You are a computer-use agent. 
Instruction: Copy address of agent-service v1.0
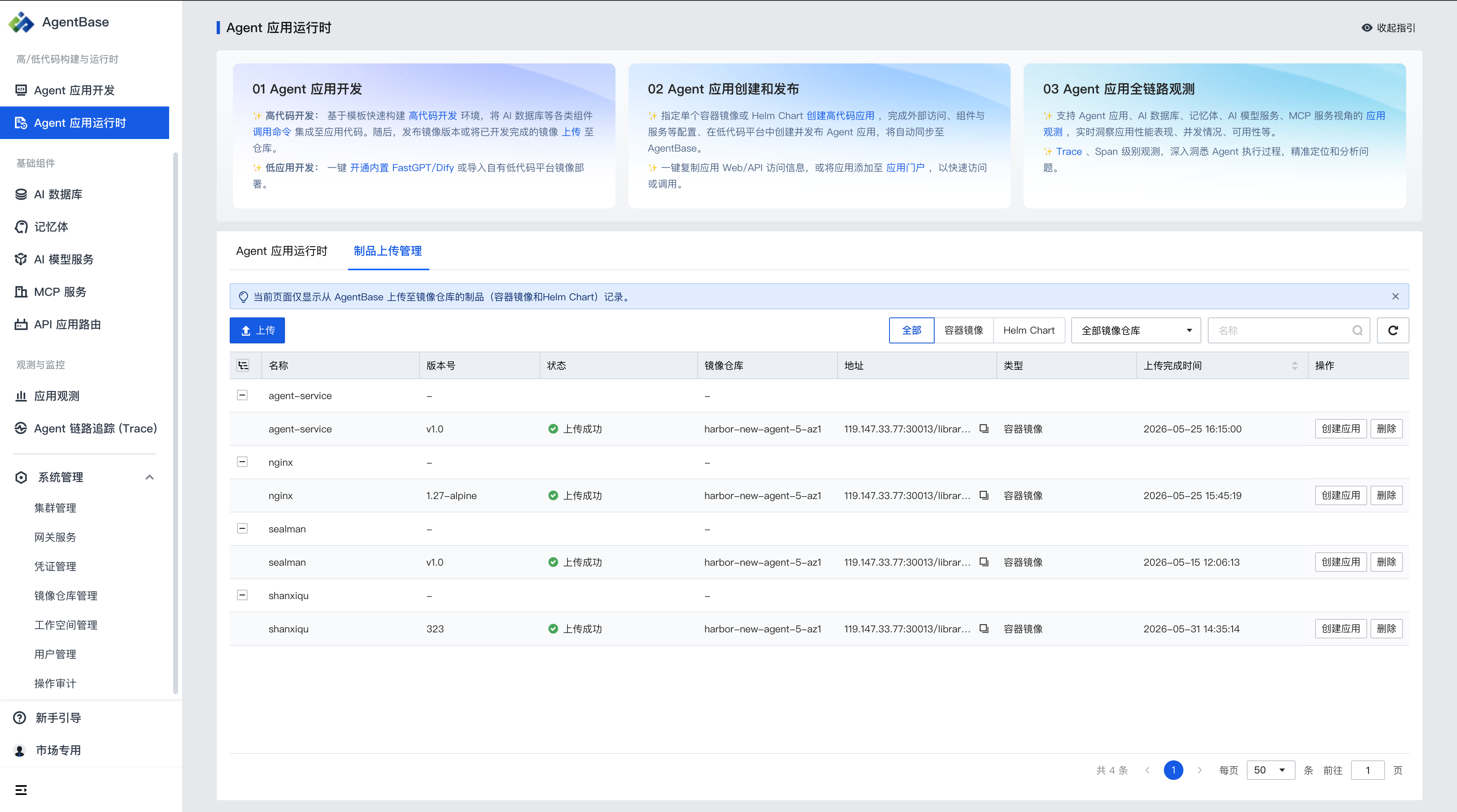(x=984, y=429)
